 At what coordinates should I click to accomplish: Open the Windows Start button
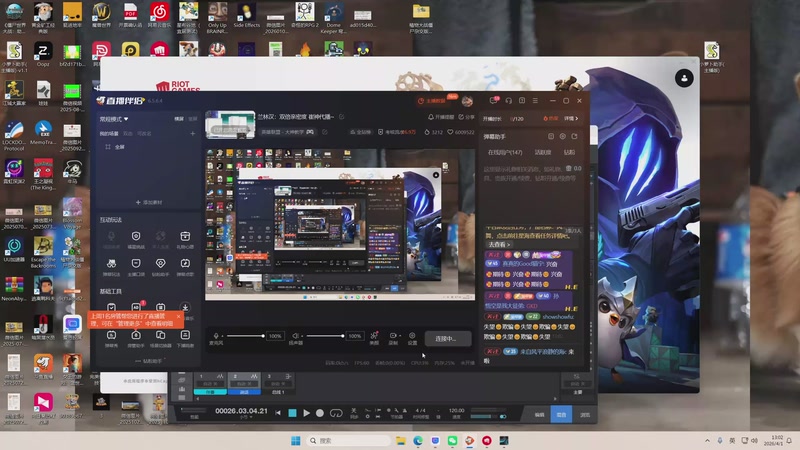295,440
